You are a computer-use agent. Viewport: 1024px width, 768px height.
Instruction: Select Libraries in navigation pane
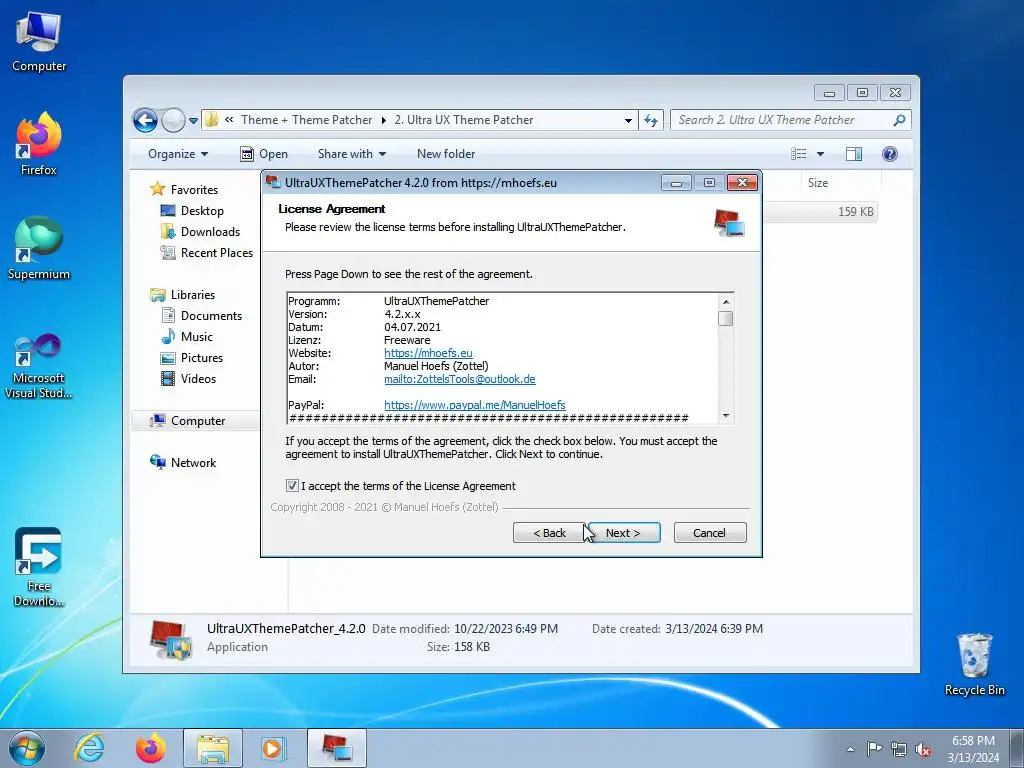tap(193, 295)
